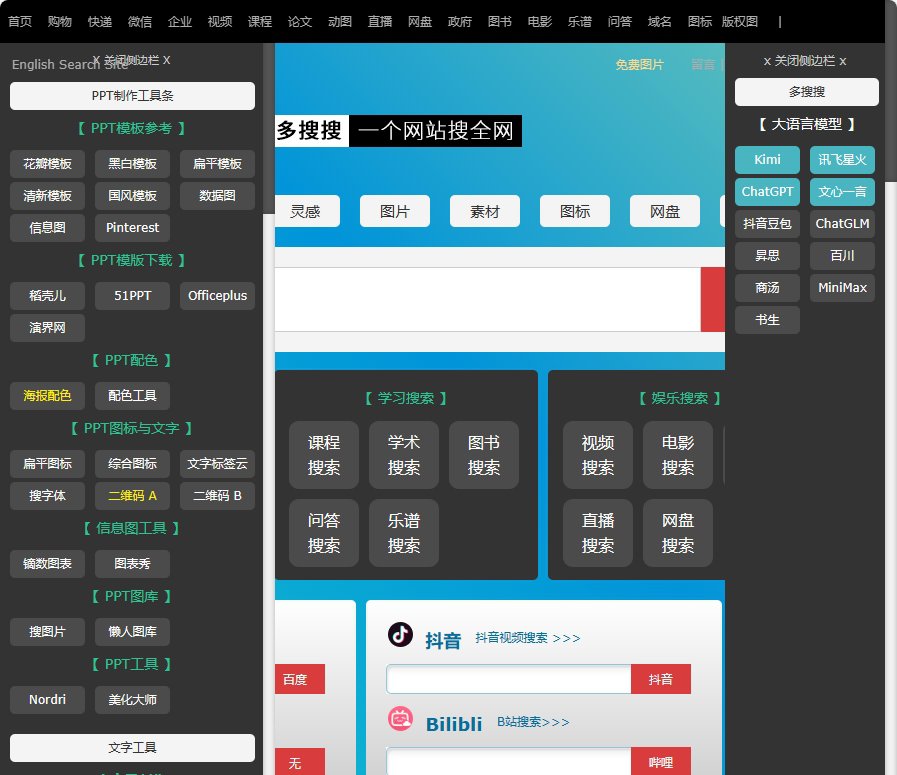Open the 花瓣模板 template link

pos(47,164)
